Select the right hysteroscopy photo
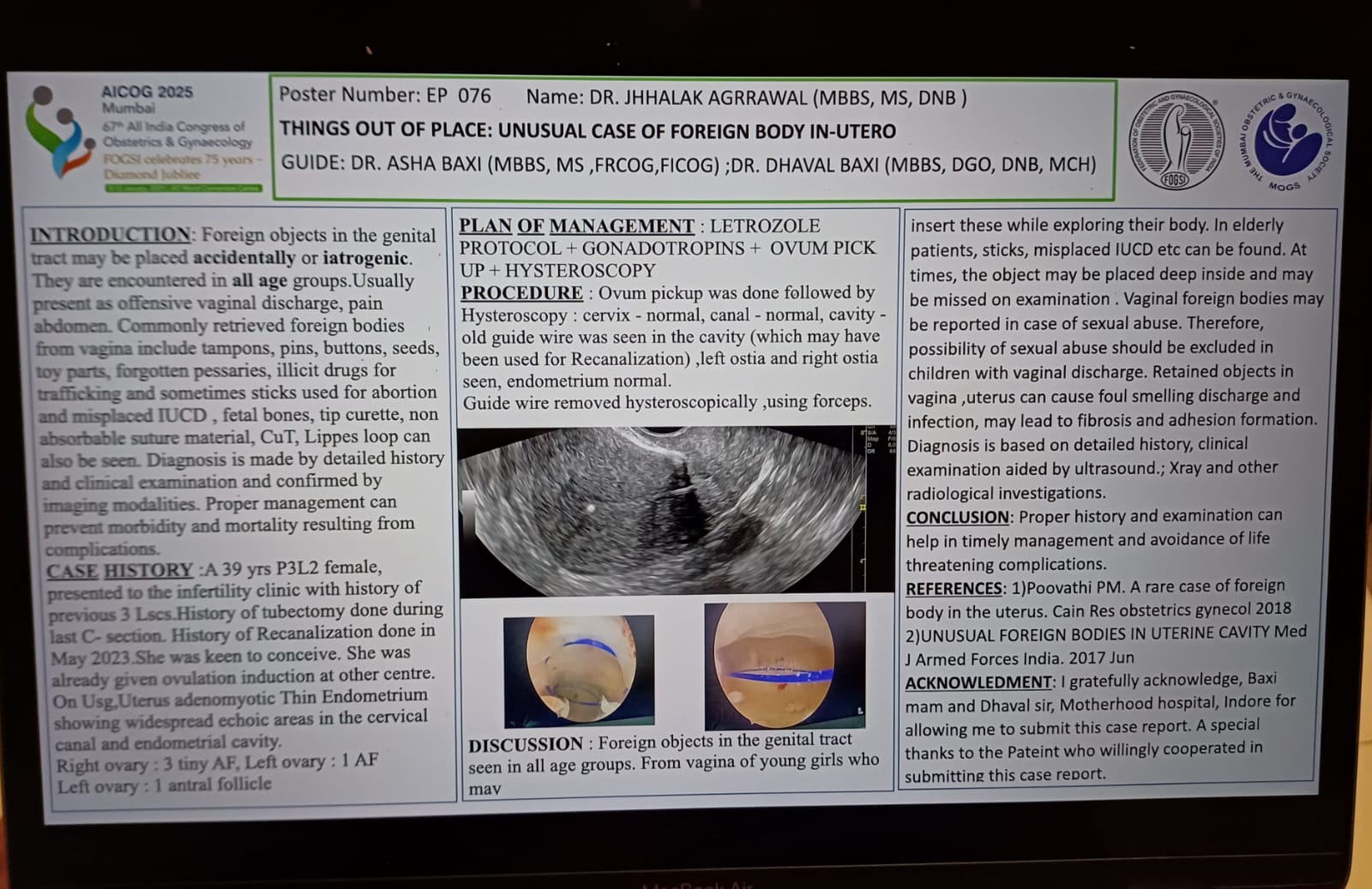This screenshot has width=1372, height=889. [784, 664]
